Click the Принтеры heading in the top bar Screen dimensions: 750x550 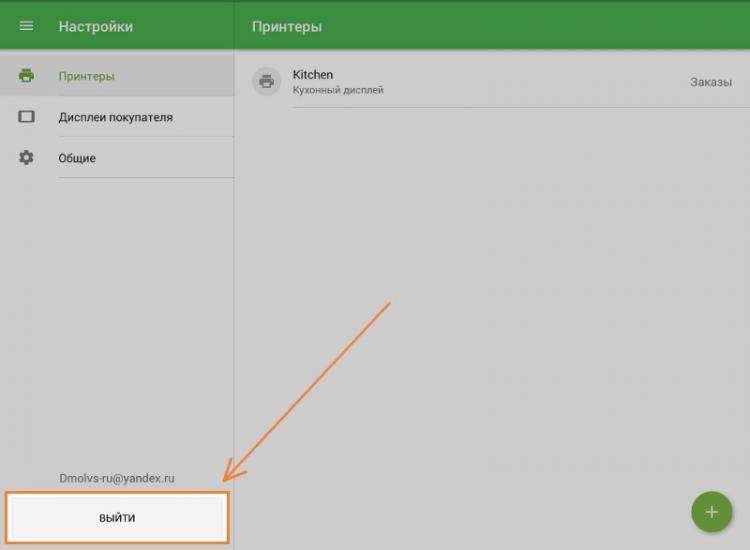coord(287,26)
